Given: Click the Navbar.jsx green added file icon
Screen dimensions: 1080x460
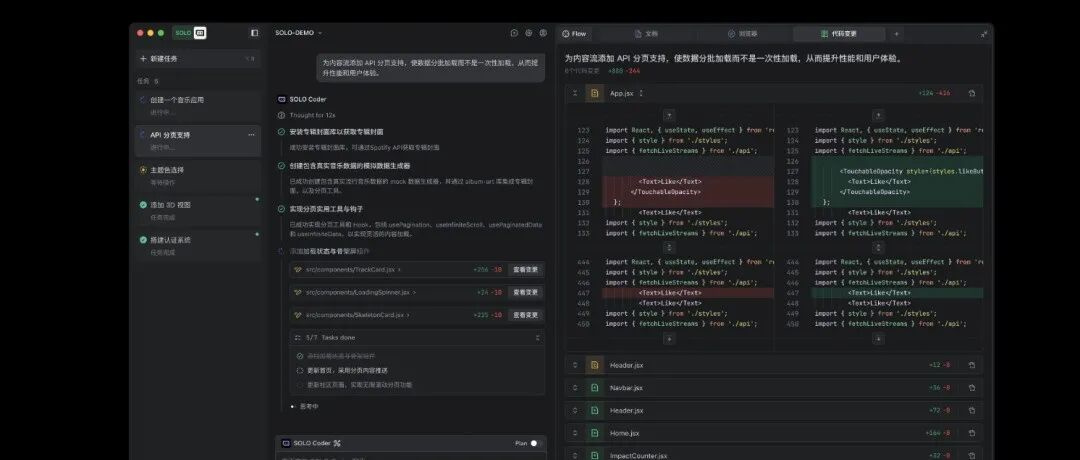Looking at the screenshot, I should pyautogui.click(x=594, y=388).
